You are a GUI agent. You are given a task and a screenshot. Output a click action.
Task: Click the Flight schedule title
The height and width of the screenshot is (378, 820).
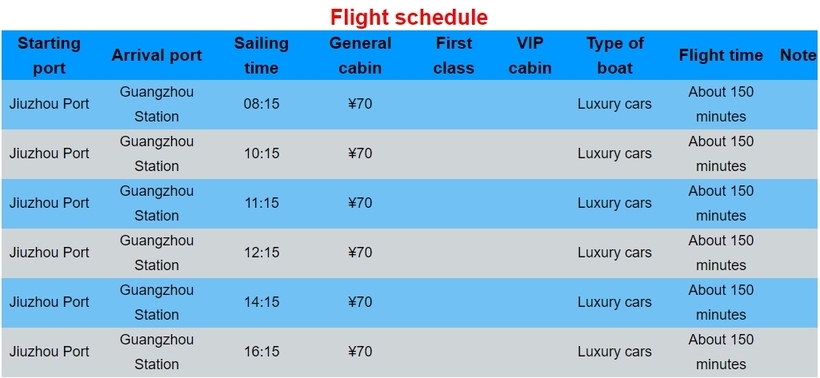pos(409,17)
